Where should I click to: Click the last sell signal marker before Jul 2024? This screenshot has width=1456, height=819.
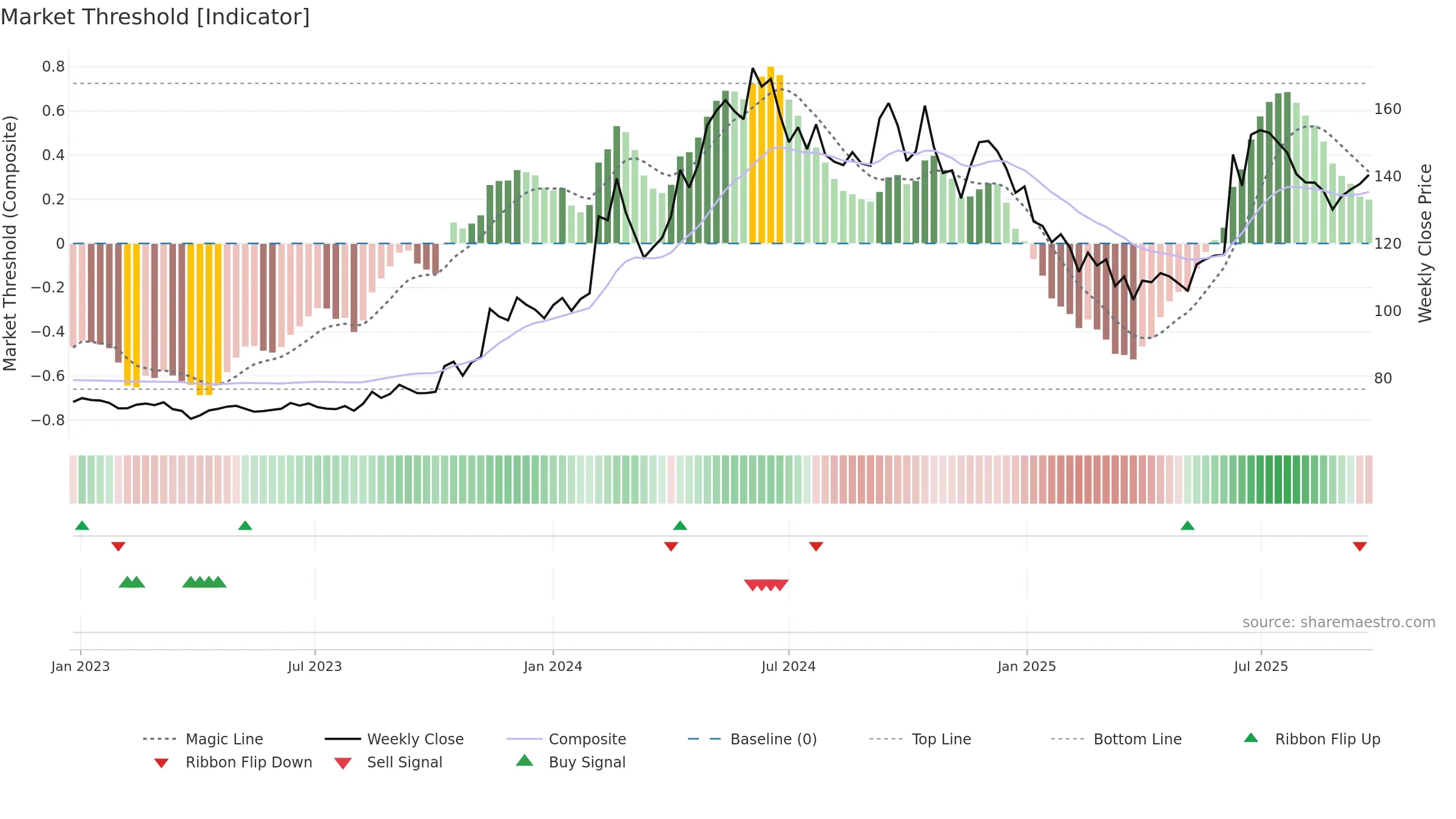[780, 585]
